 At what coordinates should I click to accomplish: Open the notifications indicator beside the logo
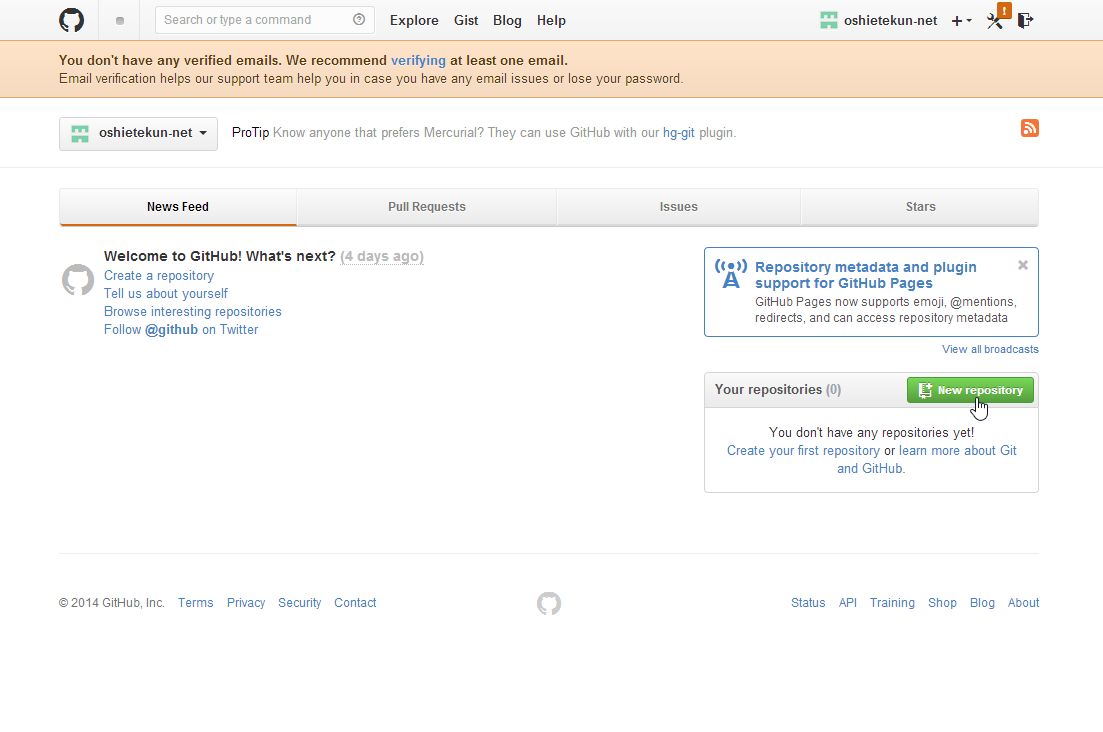tap(120, 21)
